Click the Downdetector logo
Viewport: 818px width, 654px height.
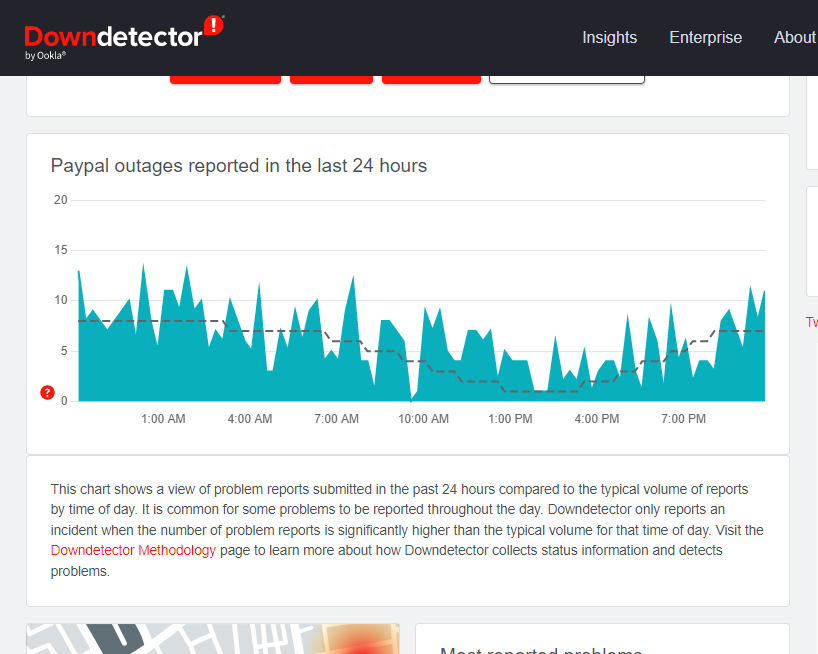pos(124,38)
